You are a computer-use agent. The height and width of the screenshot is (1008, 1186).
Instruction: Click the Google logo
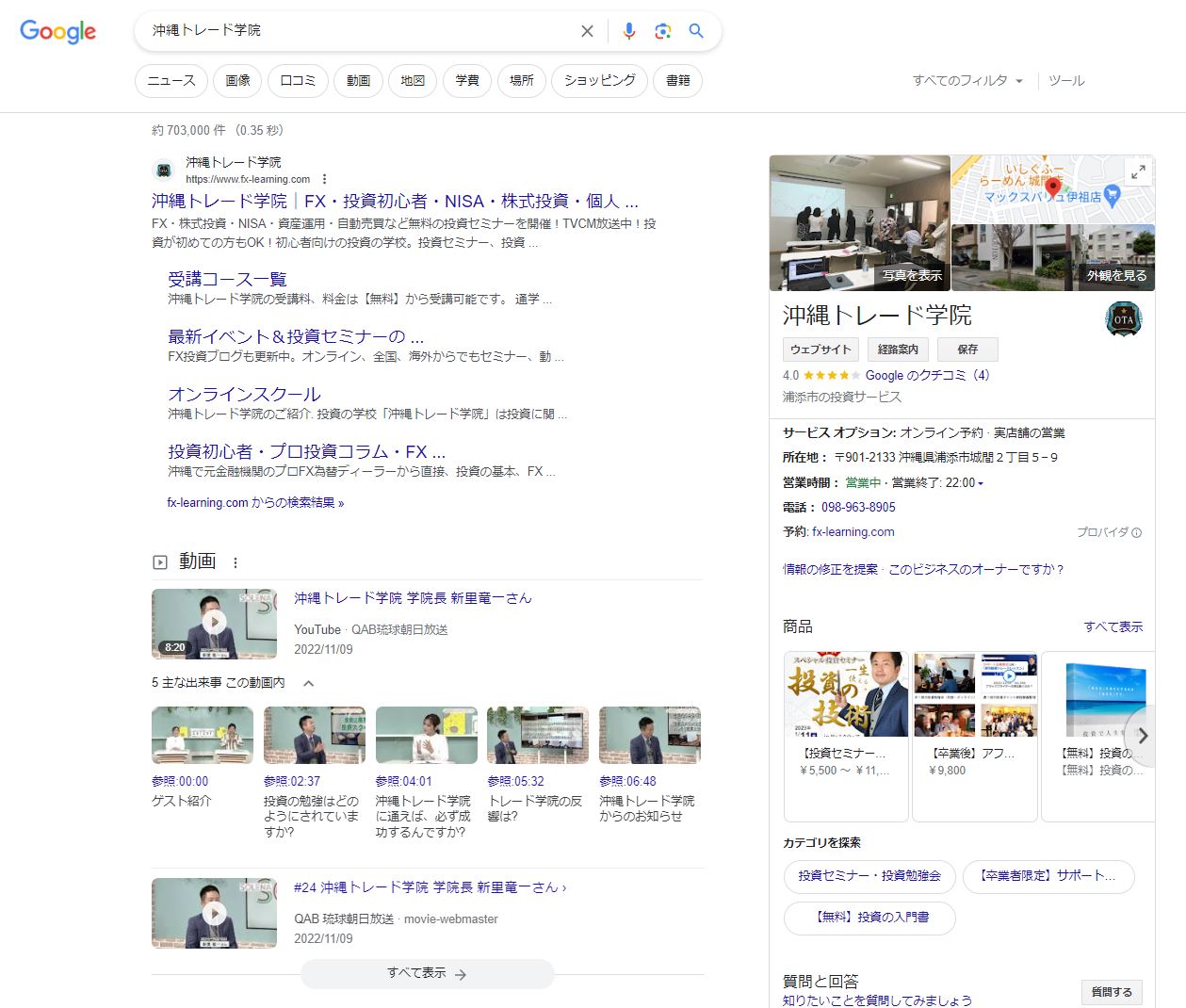point(58,31)
